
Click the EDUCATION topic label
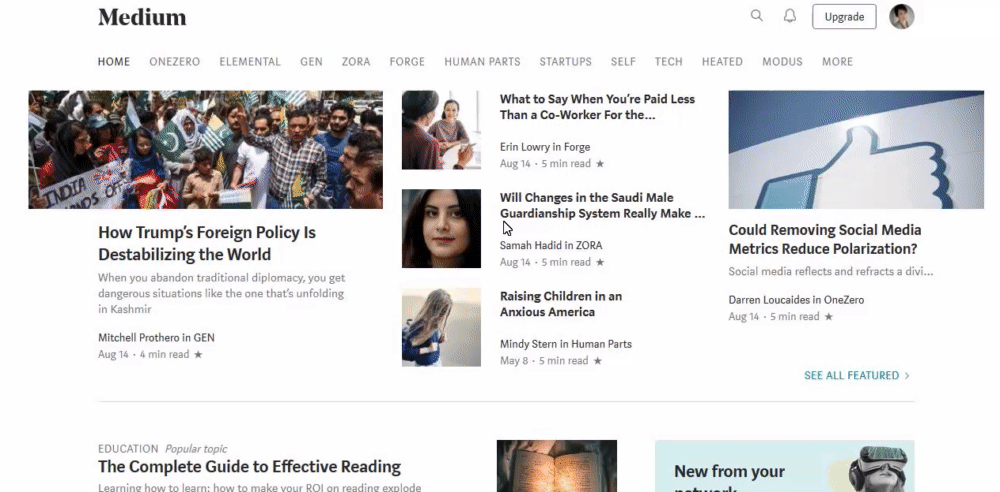pos(128,449)
